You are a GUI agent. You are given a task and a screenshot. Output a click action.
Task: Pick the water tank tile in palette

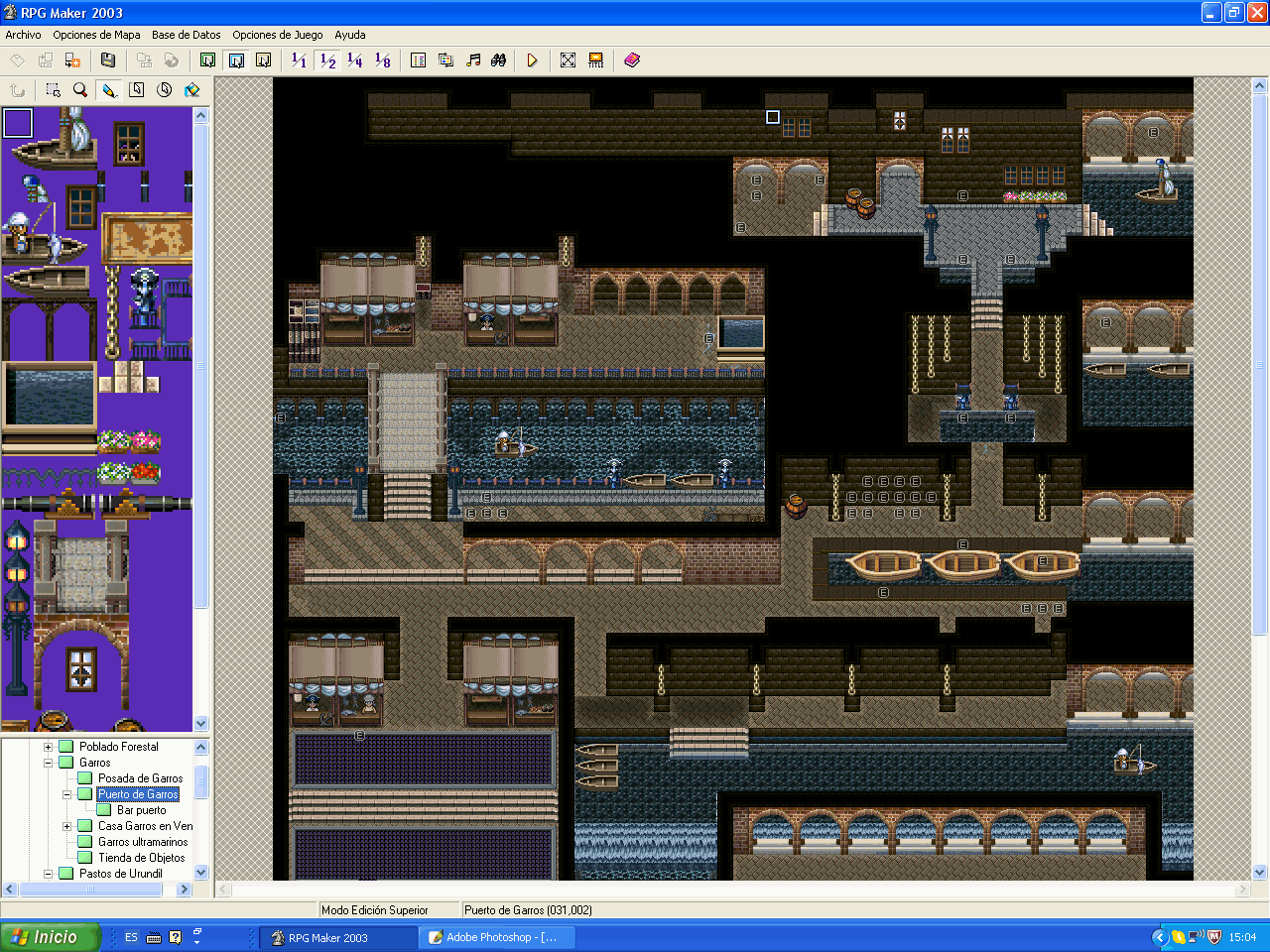click(x=50, y=395)
